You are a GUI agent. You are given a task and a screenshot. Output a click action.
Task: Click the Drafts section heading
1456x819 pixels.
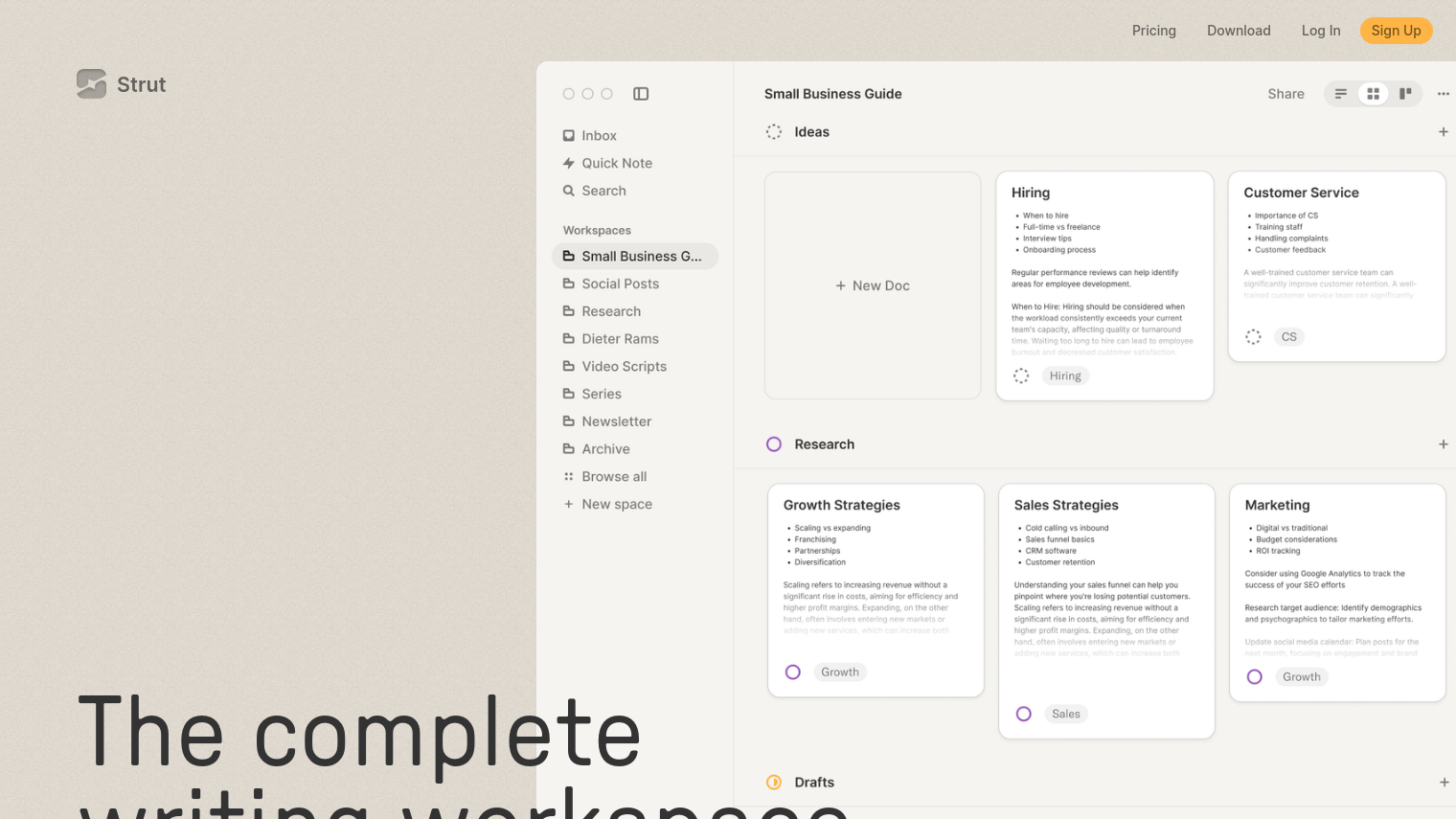point(814,783)
